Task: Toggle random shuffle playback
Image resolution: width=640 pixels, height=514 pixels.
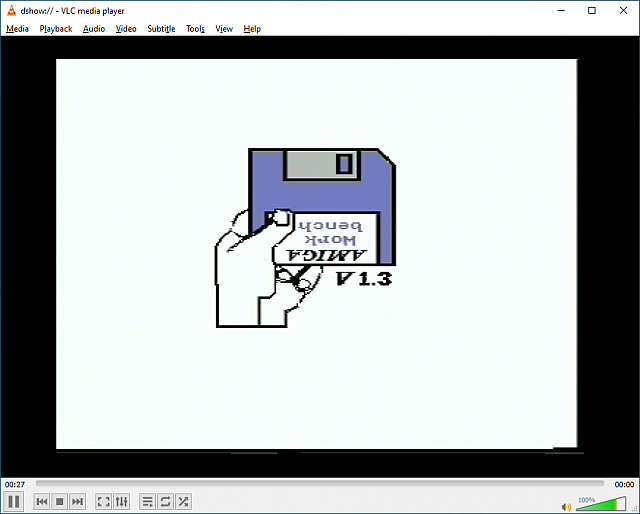Action: (x=184, y=501)
